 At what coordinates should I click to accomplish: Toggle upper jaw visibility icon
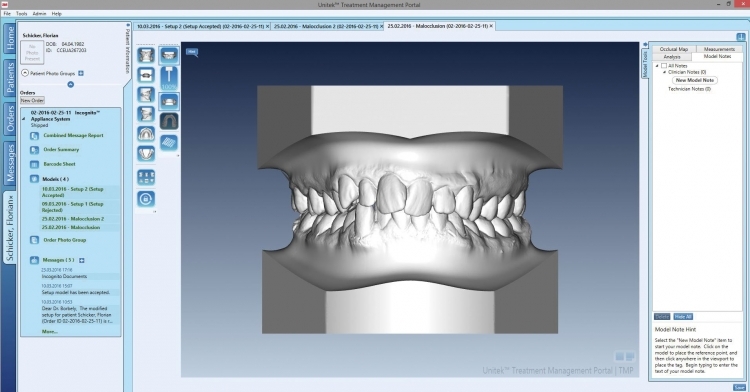pyautogui.click(x=169, y=55)
